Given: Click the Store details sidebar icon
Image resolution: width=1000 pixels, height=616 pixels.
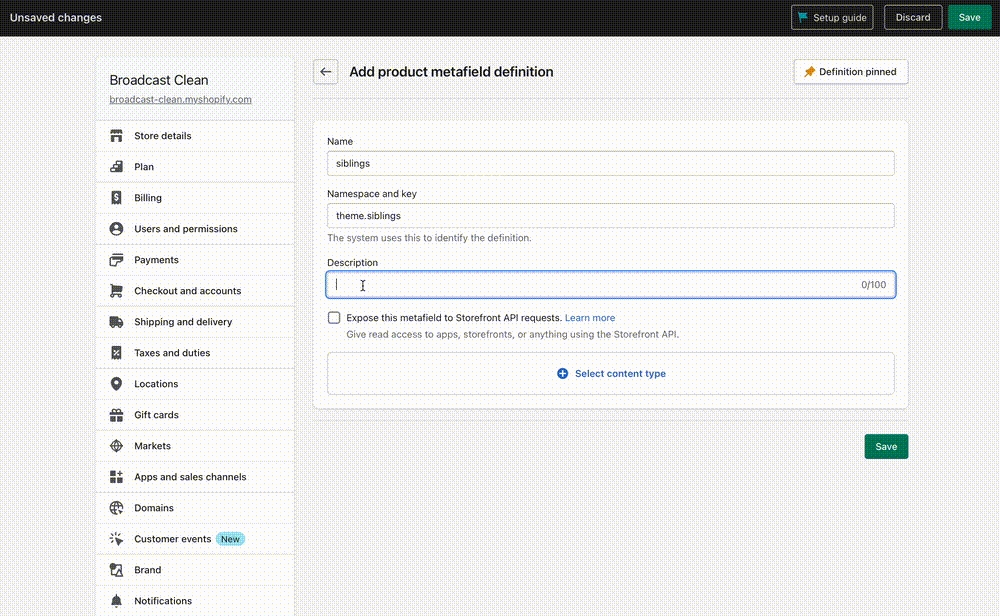Looking at the screenshot, I should pyautogui.click(x=116, y=136).
